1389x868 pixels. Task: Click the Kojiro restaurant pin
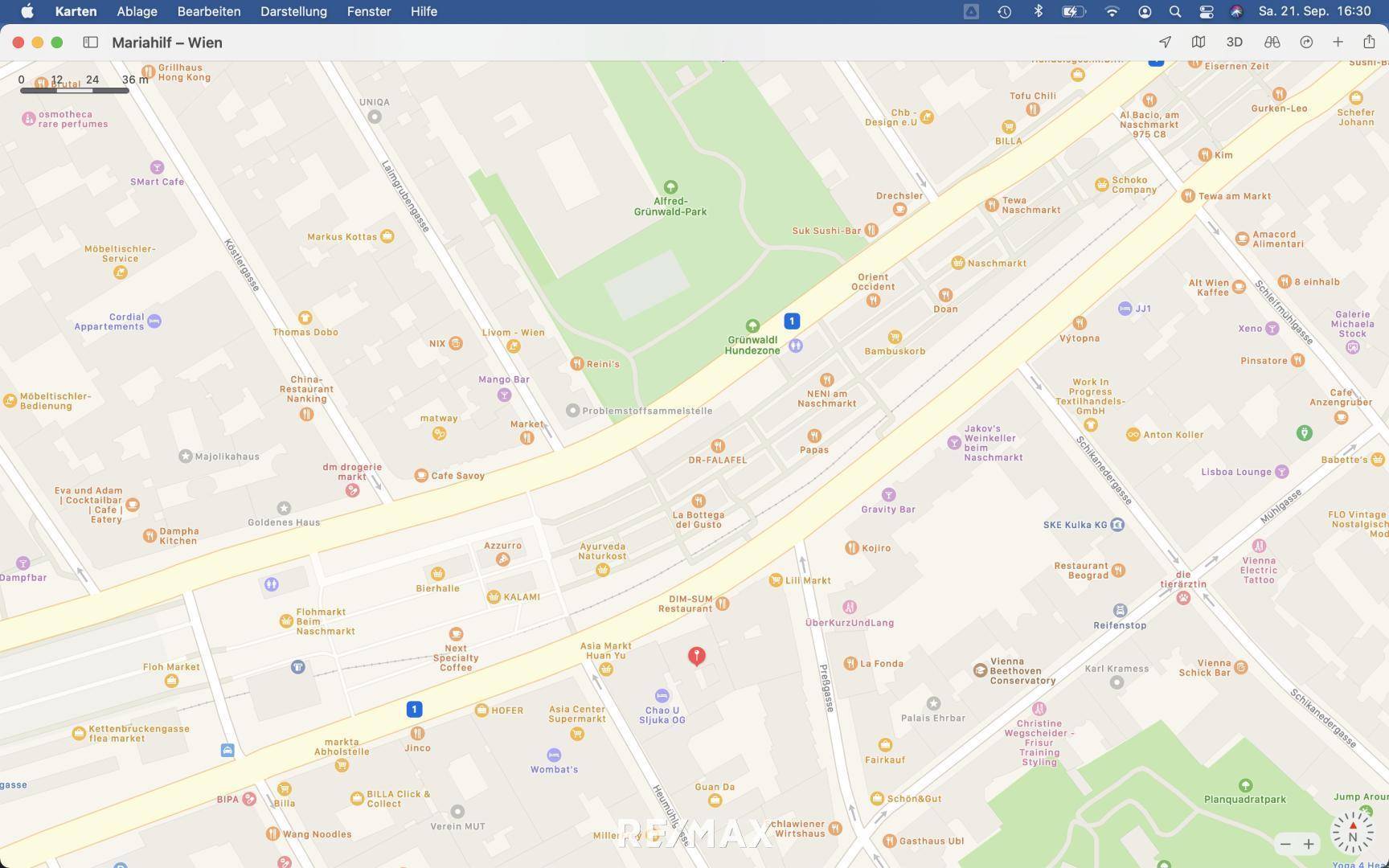pos(851,547)
